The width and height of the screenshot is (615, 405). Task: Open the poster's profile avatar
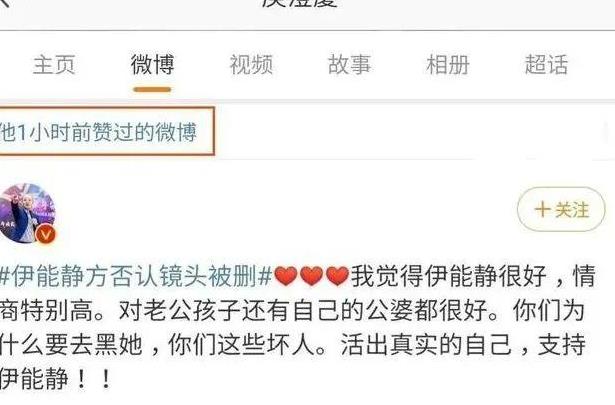pos(27,214)
